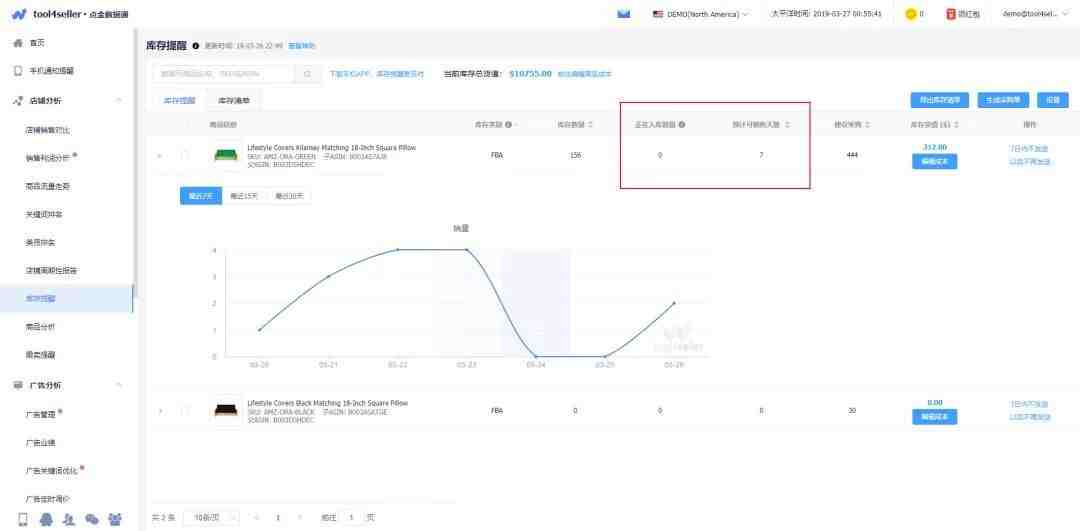
Task: Click the info icon beside 库存提醒 title
Action: 196,46
